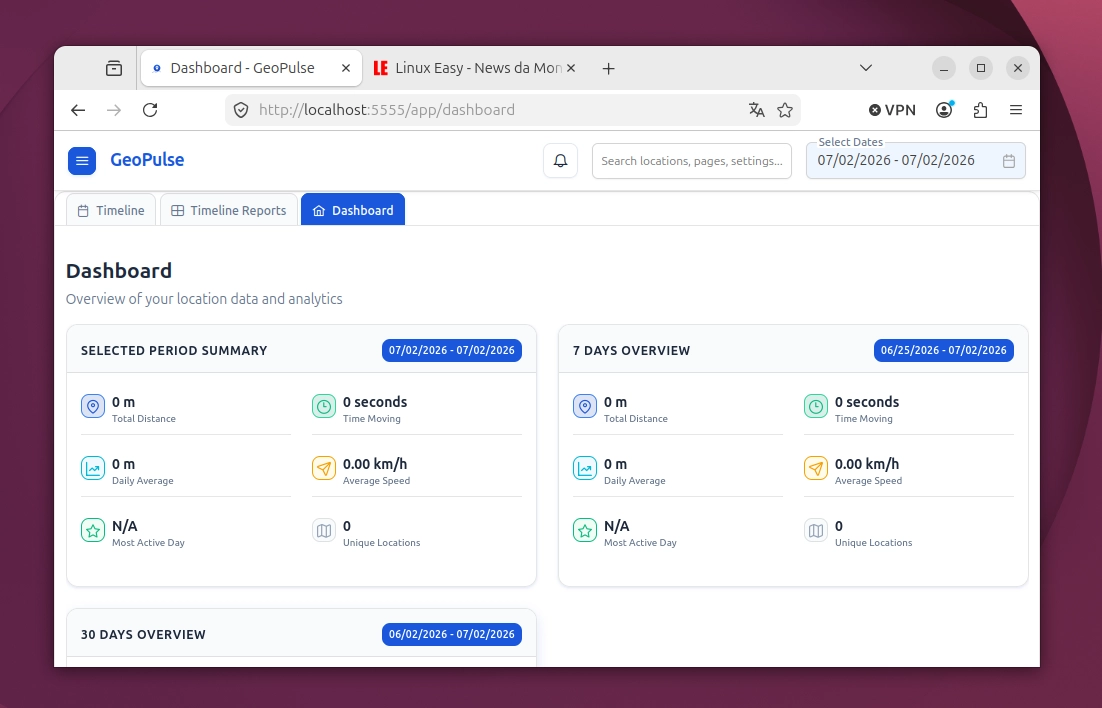Switch to the Timeline tab
Image resolution: width=1102 pixels, height=708 pixels.
[x=111, y=210]
